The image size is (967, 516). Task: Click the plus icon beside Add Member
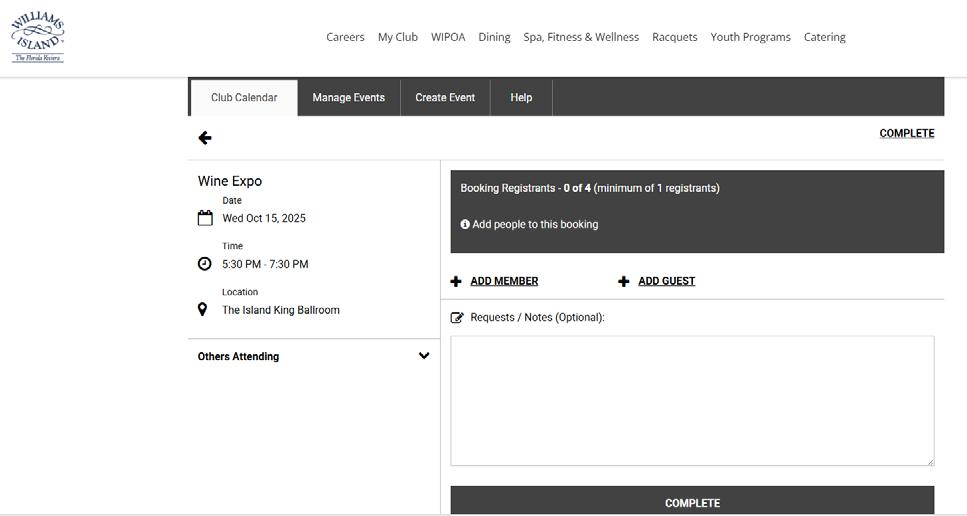(x=456, y=282)
